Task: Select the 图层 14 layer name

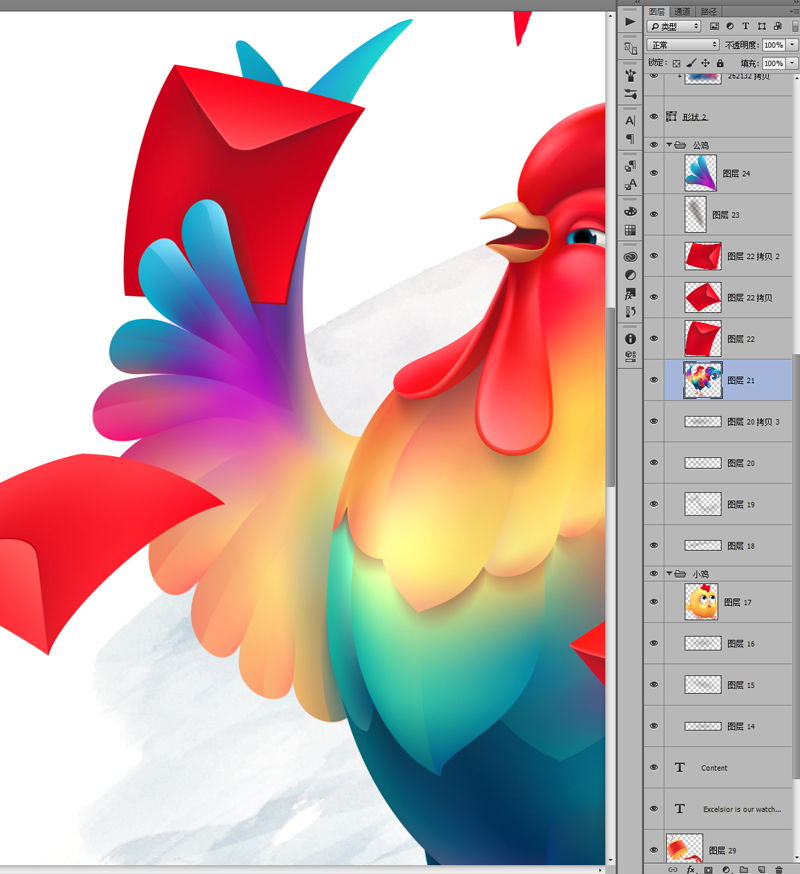Action: (x=741, y=726)
